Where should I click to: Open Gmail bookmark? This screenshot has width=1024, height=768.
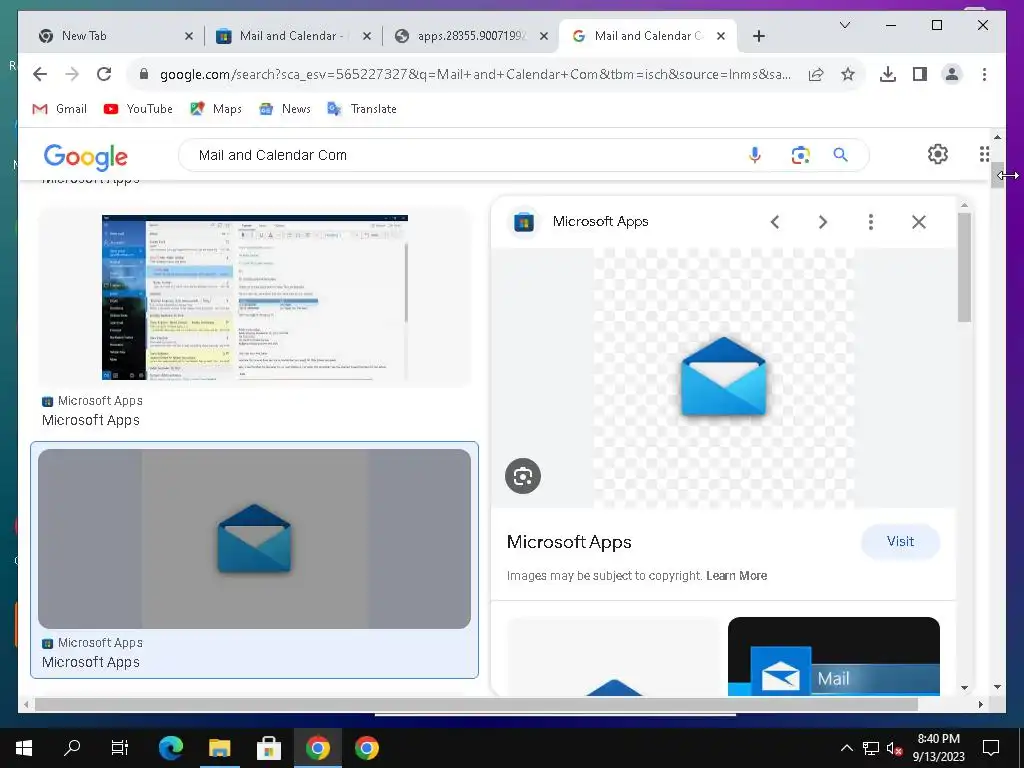click(59, 109)
